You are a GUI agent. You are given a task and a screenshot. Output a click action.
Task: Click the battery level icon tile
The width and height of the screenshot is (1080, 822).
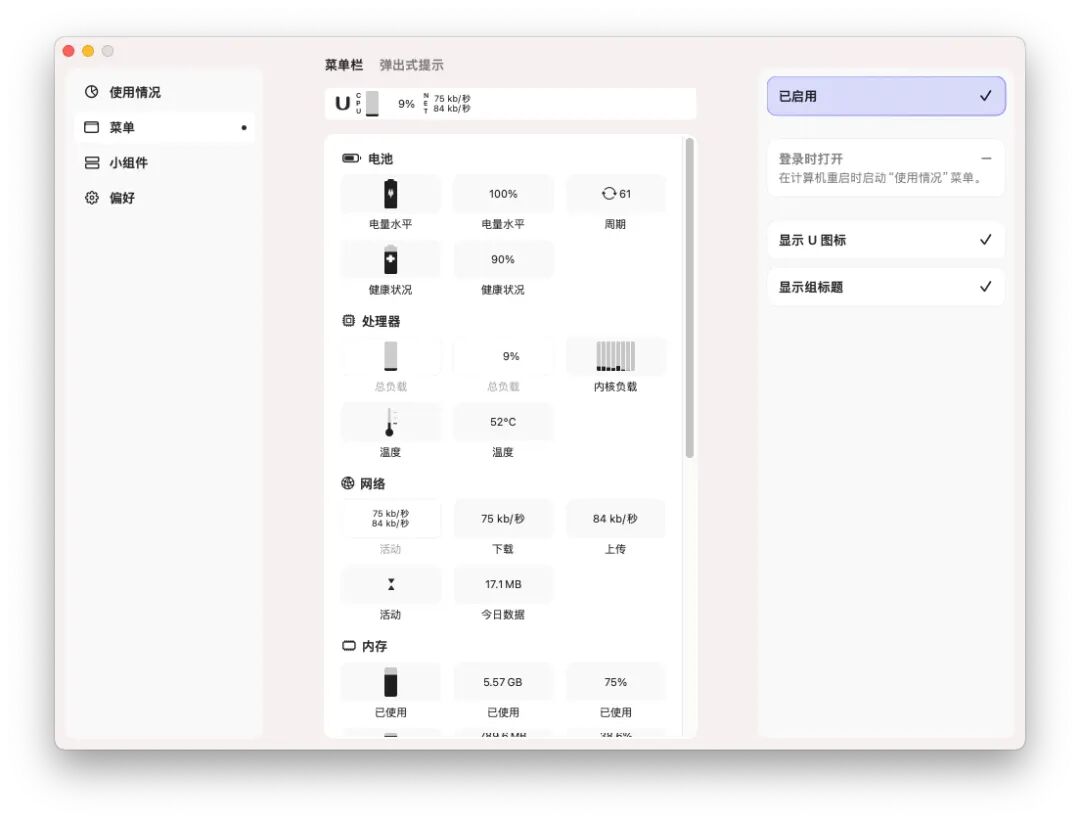point(391,194)
